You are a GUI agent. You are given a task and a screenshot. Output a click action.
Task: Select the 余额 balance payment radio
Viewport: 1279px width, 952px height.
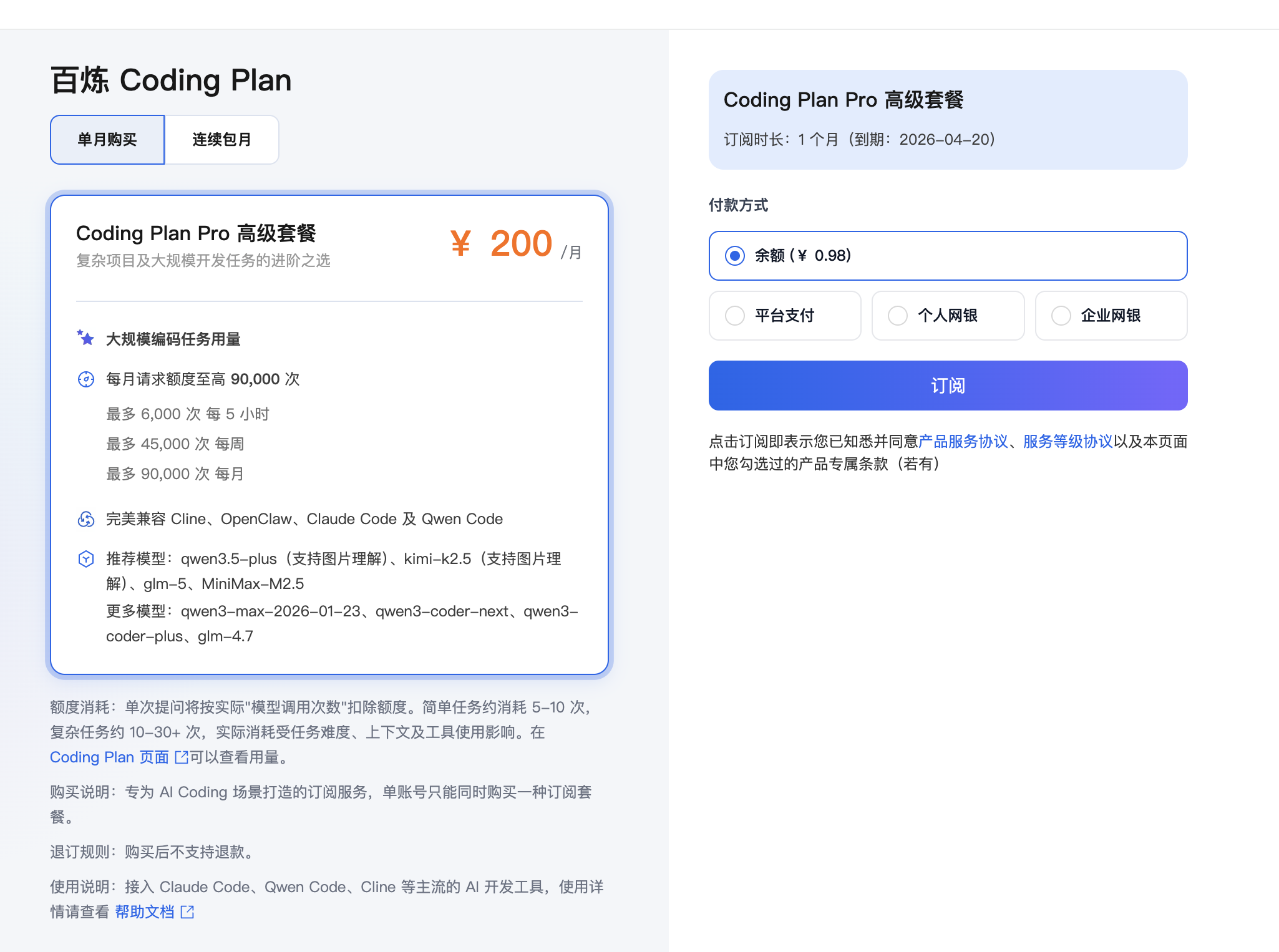[x=735, y=256]
